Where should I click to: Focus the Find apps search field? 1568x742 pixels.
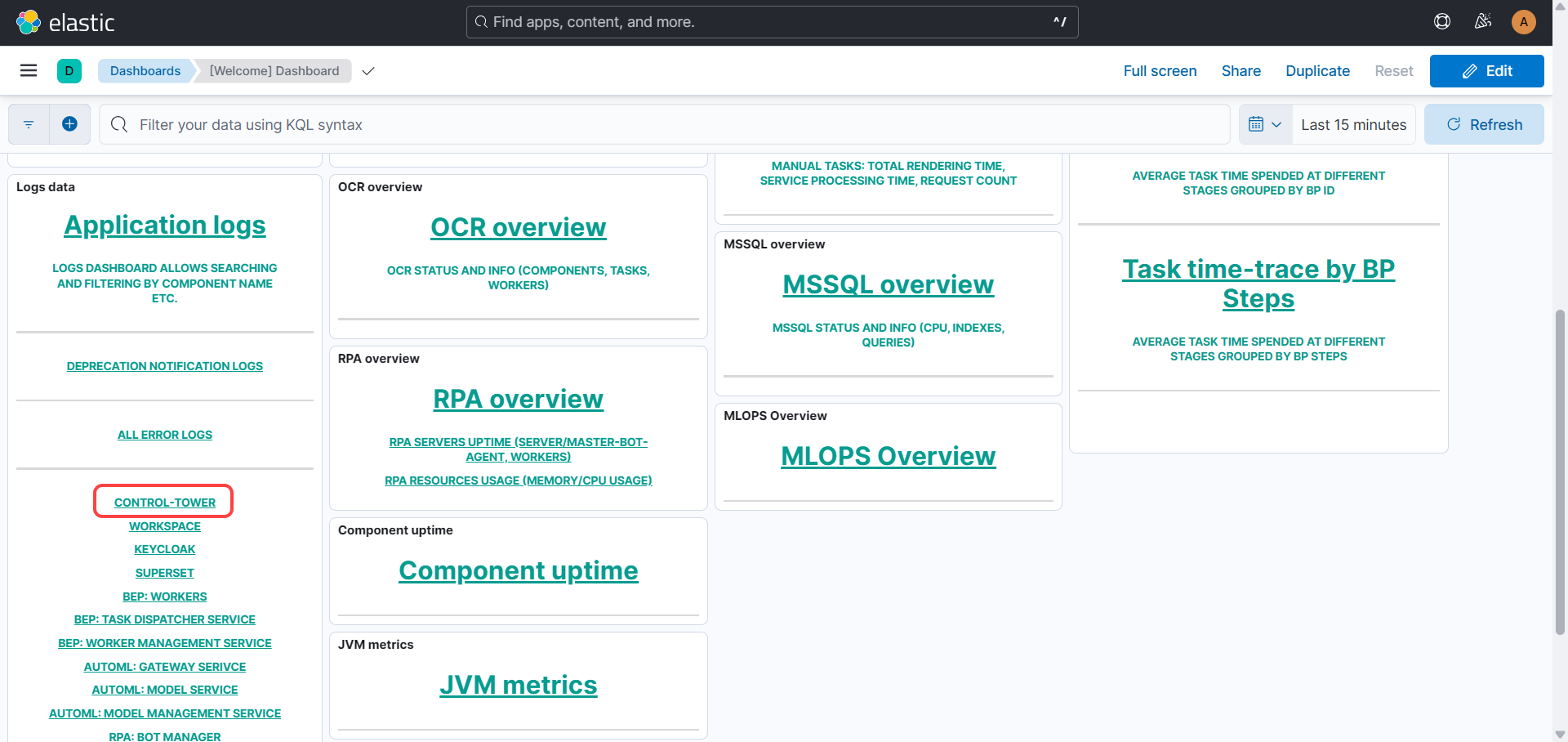pyautogui.click(x=773, y=22)
